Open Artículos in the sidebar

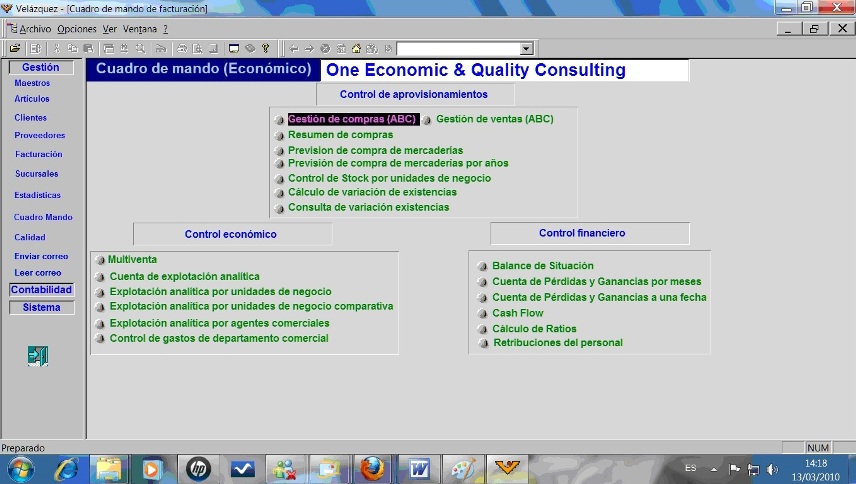(32, 99)
